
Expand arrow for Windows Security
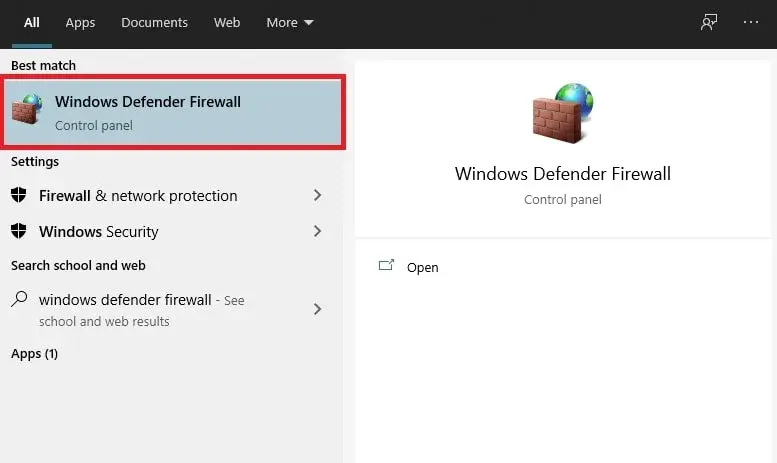(x=317, y=231)
